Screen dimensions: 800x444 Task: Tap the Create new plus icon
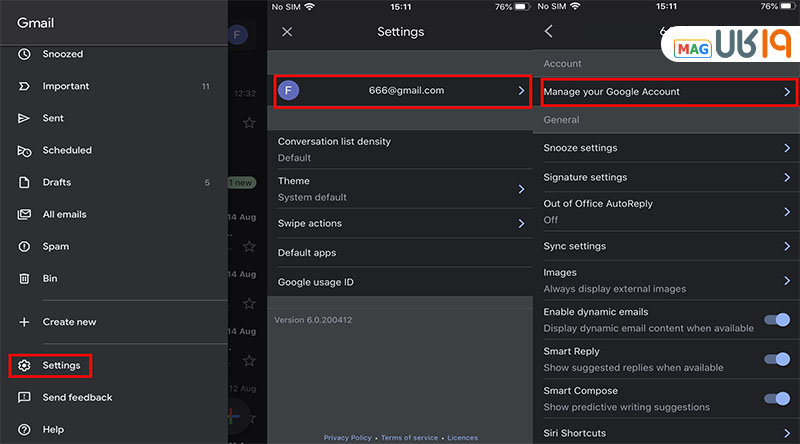(24, 322)
